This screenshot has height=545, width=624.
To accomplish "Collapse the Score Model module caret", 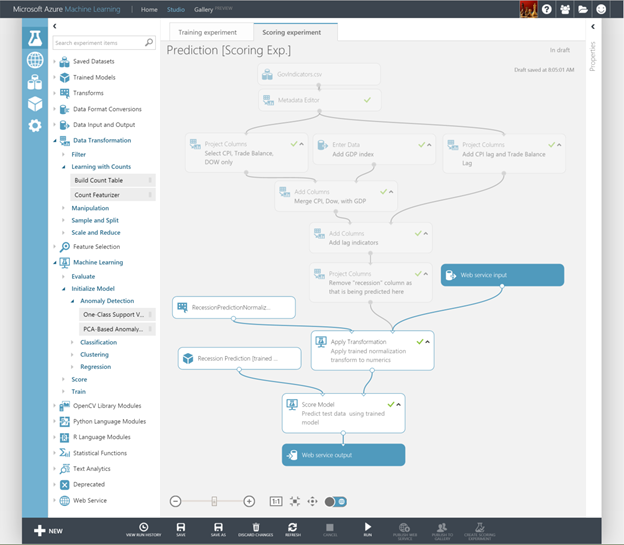I will click(398, 404).
